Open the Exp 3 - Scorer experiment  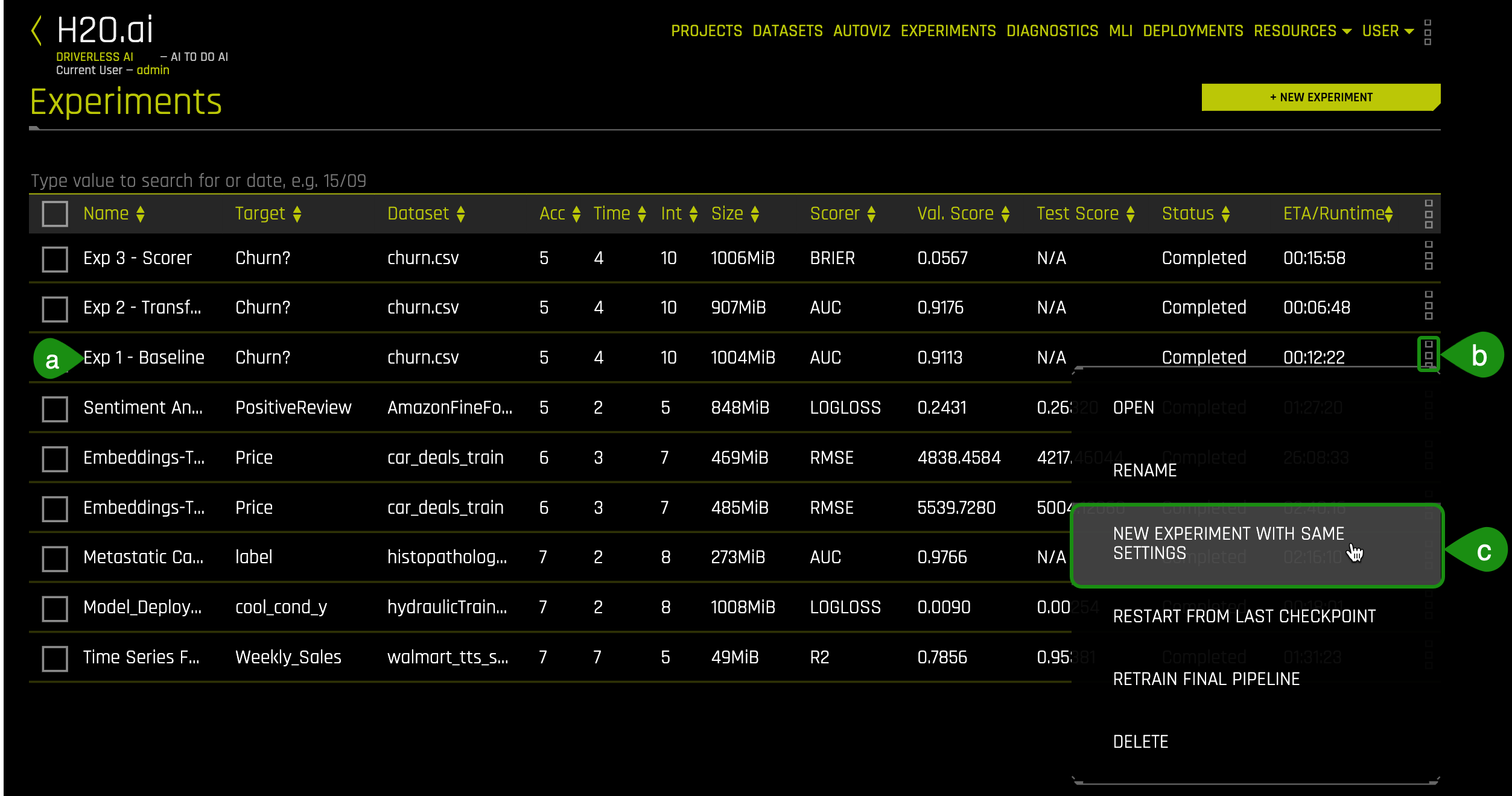pyautogui.click(x=138, y=258)
